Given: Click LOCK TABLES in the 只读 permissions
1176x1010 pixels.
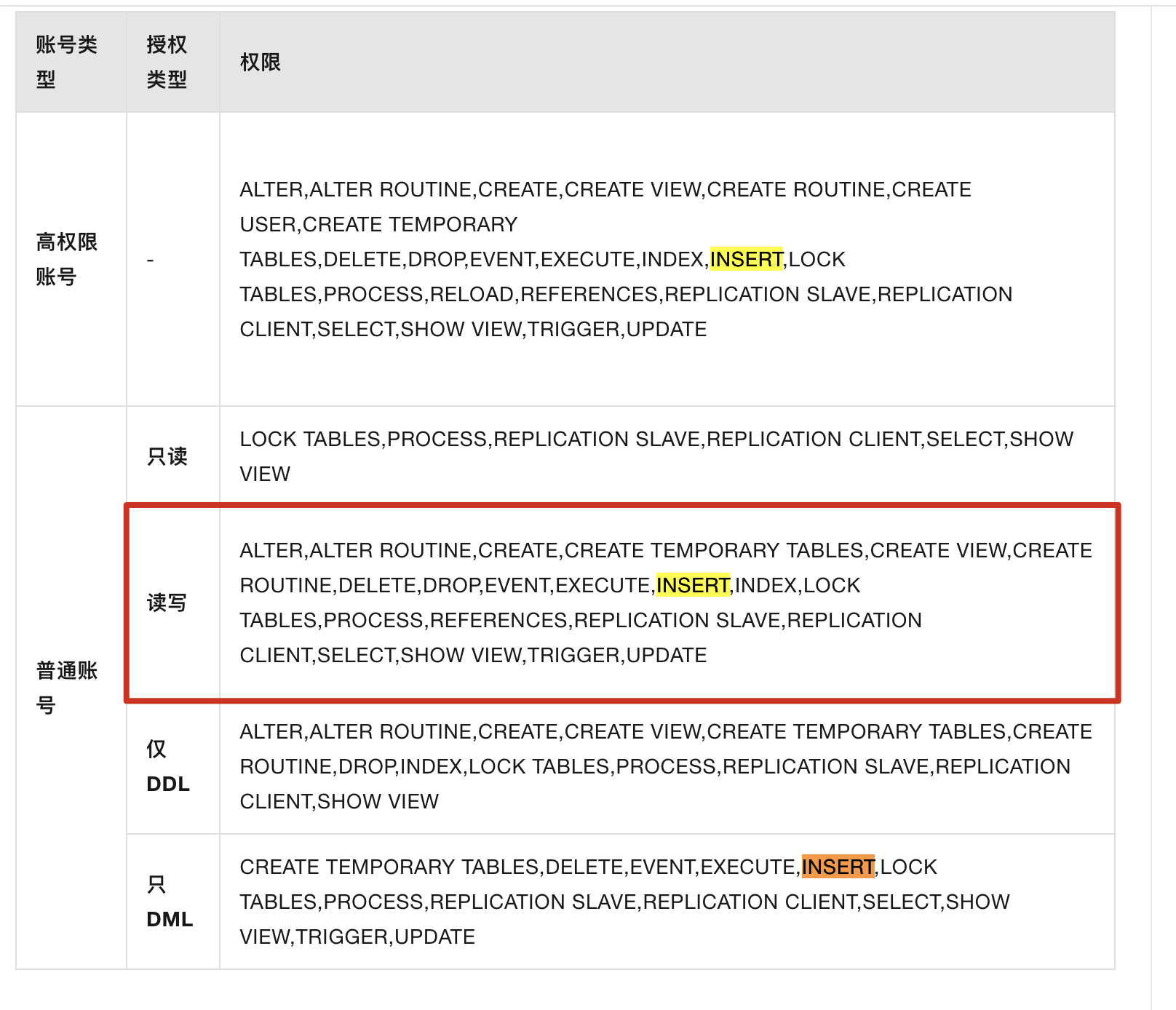Looking at the screenshot, I should point(310,440).
